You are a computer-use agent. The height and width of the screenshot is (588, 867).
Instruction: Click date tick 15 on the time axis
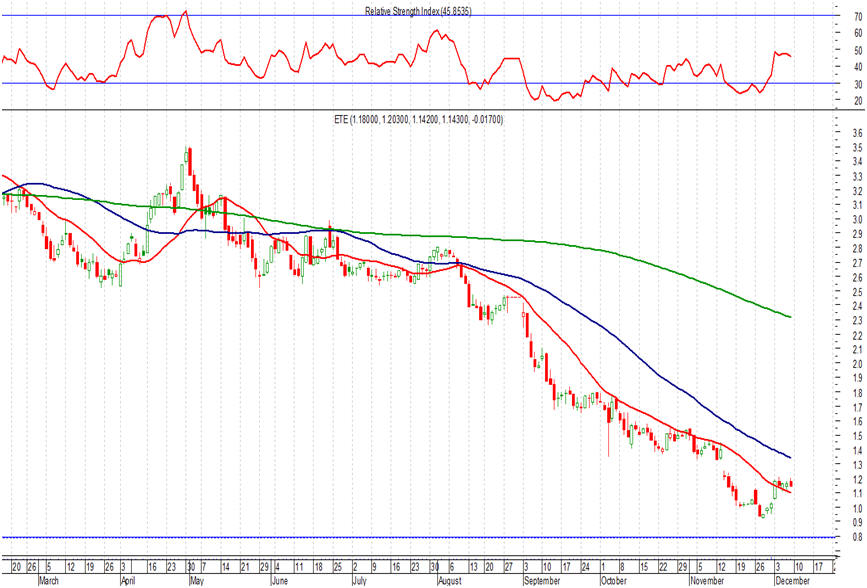coord(643,567)
